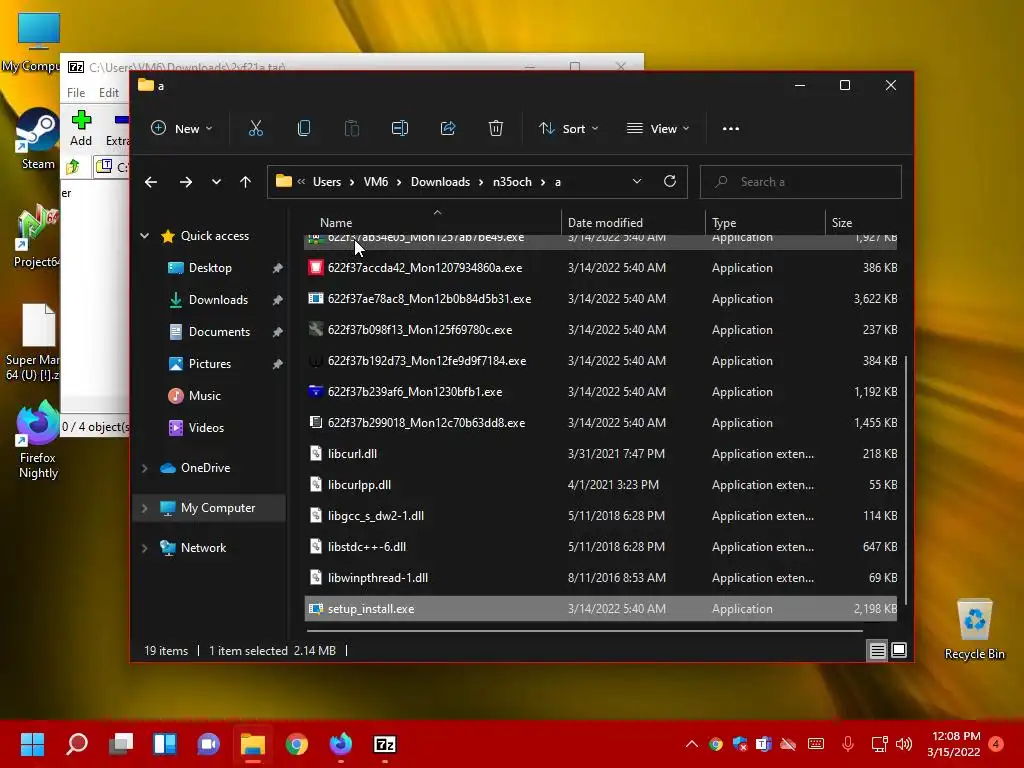The image size is (1024, 768).
Task: Switch to details view icon in status bar
Action: (877, 650)
